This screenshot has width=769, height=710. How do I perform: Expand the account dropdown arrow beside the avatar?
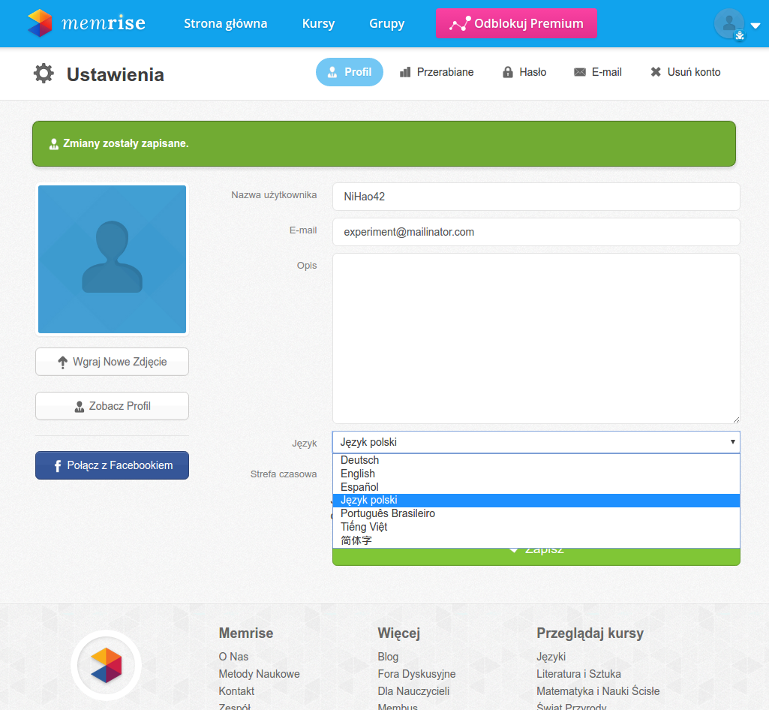(755, 25)
